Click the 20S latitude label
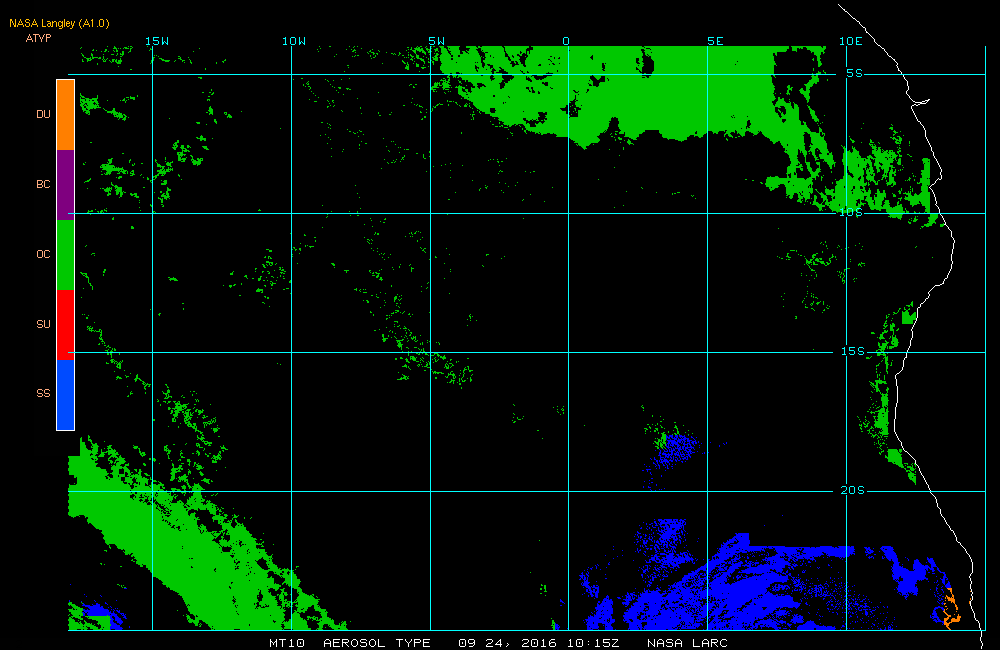This screenshot has width=1000, height=650. (x=853, y=490)
